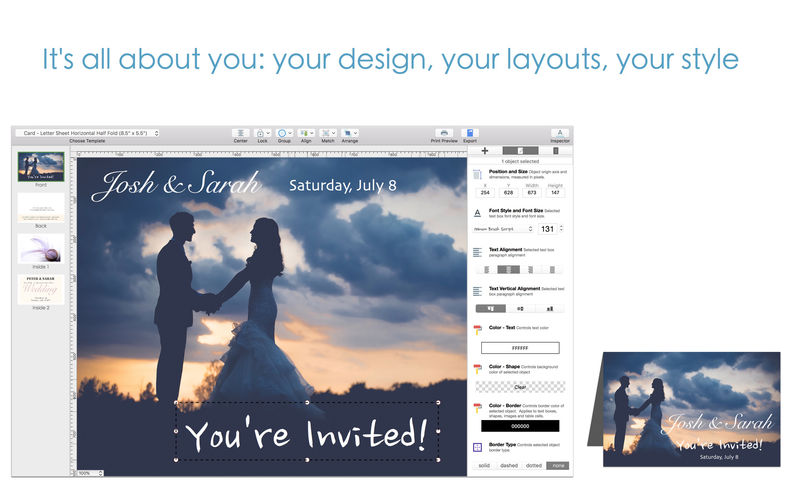Click the Border Type section icon

[477, 447]
